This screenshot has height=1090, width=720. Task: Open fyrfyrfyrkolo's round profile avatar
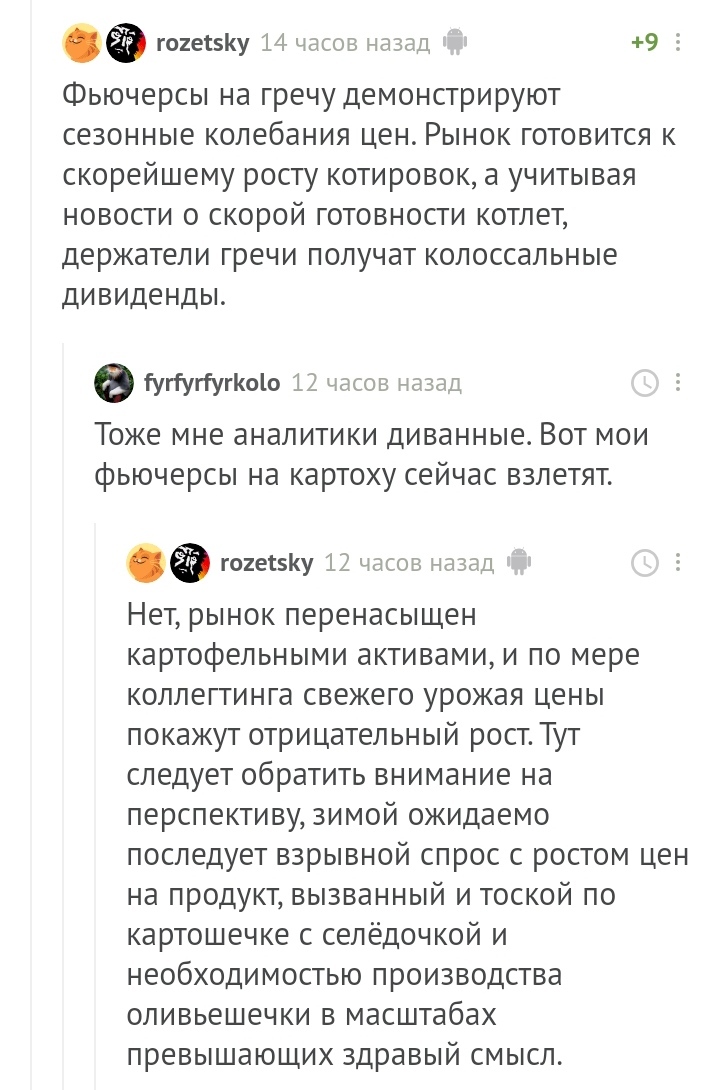pos(114,383)
